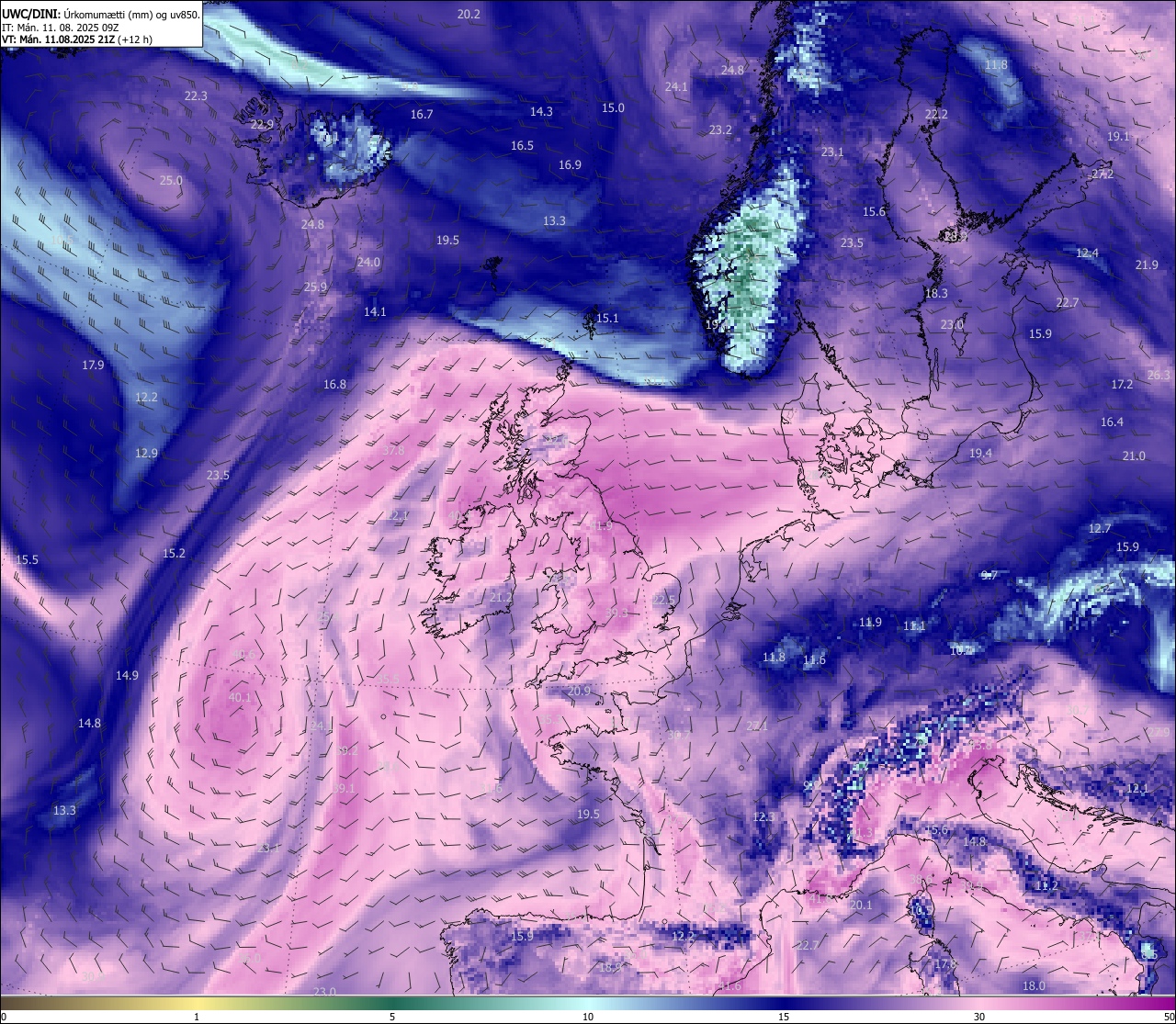Viewport: 1176px width, 1024px height.
Task: Select the 50 tick on the color scale
Action: click(1169, 1017)
